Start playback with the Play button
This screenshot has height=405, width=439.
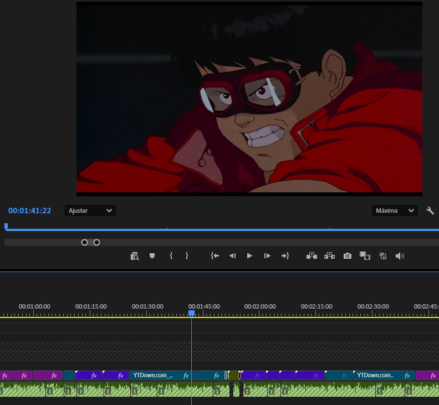click(x=249, y=256)
